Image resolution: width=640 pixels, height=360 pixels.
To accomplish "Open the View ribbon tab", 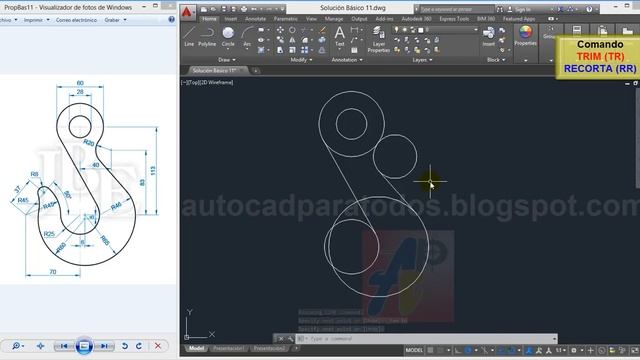I will pyautogui.click(x=311, y=19).
